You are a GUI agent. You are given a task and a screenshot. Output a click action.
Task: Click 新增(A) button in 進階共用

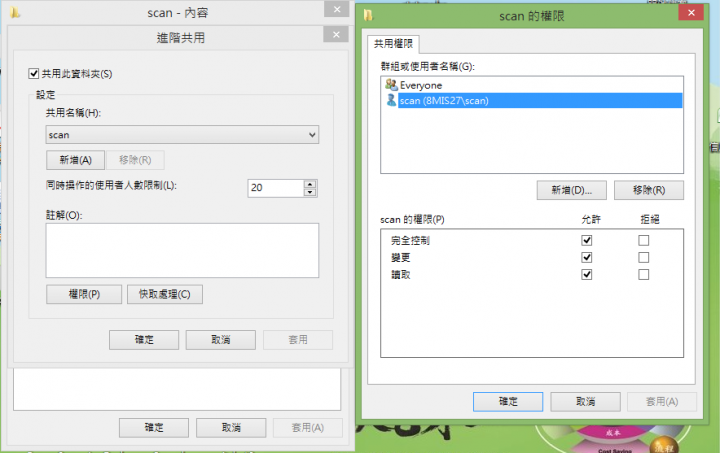75,160
